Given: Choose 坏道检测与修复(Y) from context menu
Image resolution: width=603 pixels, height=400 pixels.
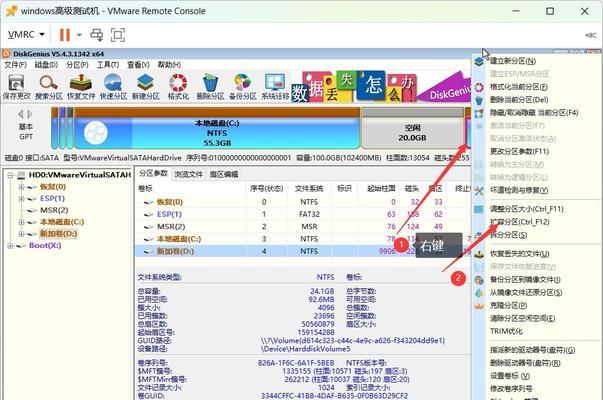Looking at the screenshot, I should (519, 190).
